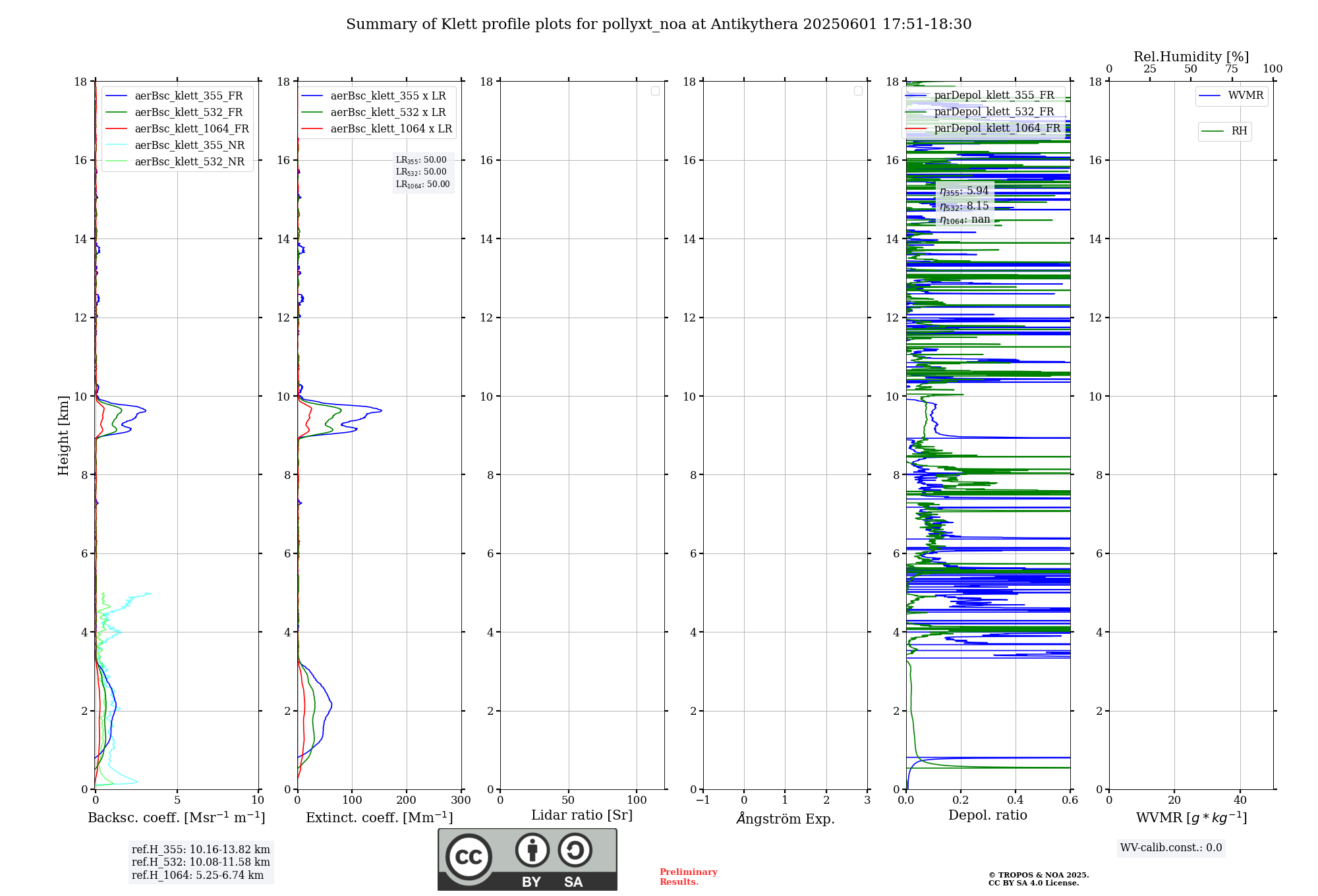Click the Creative Commons CC circle icon
1318x896 pixels.
(x=469, y=856)
